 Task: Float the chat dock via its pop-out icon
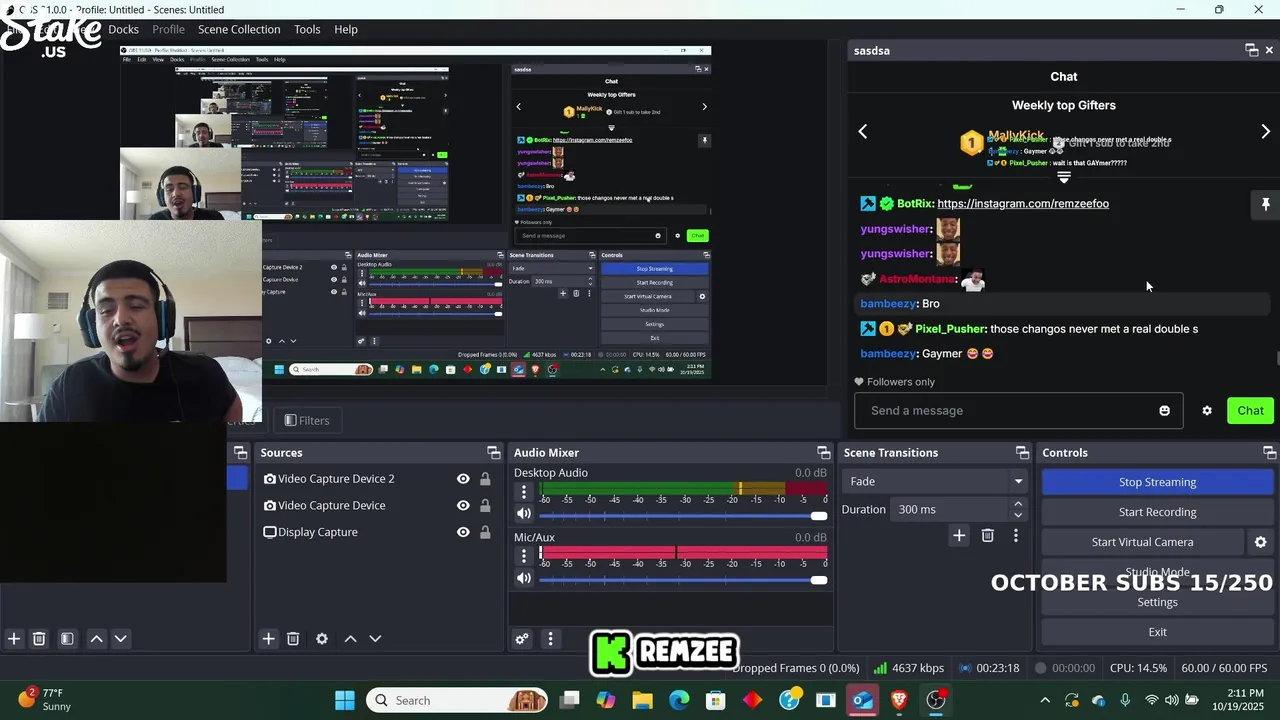point(1251,50)
